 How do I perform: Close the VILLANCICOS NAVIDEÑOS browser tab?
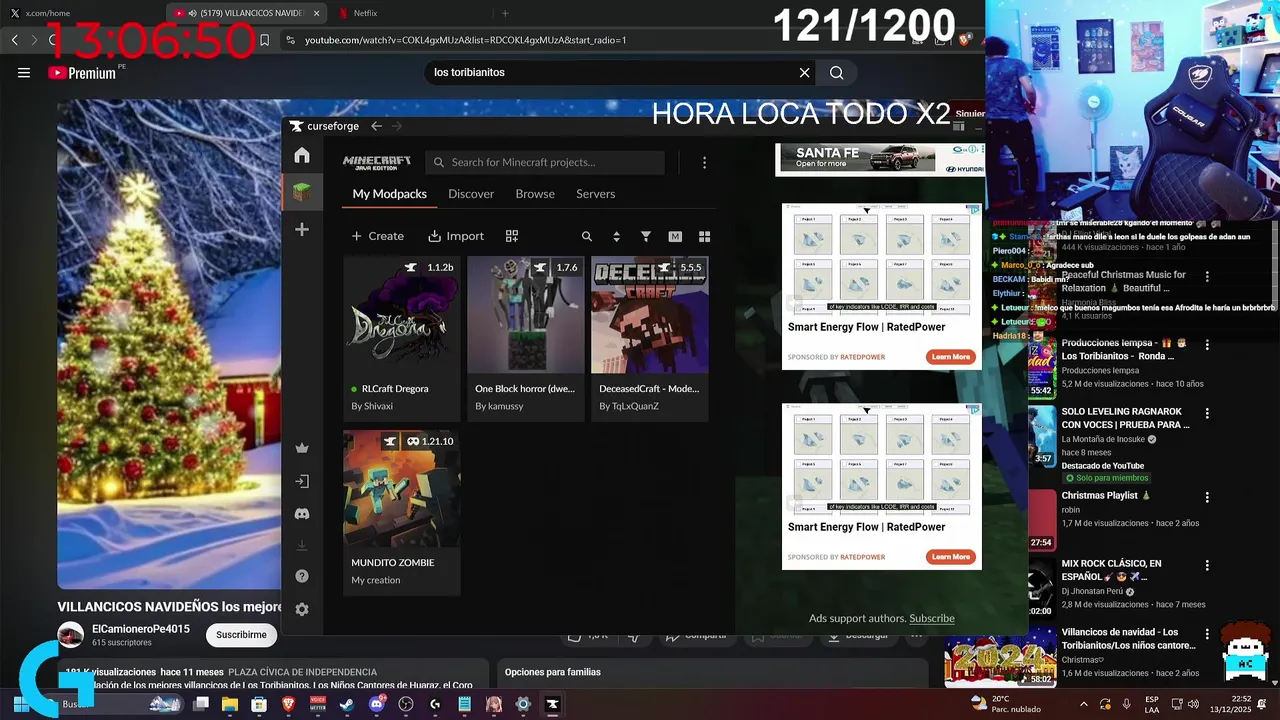click(317, 13)
